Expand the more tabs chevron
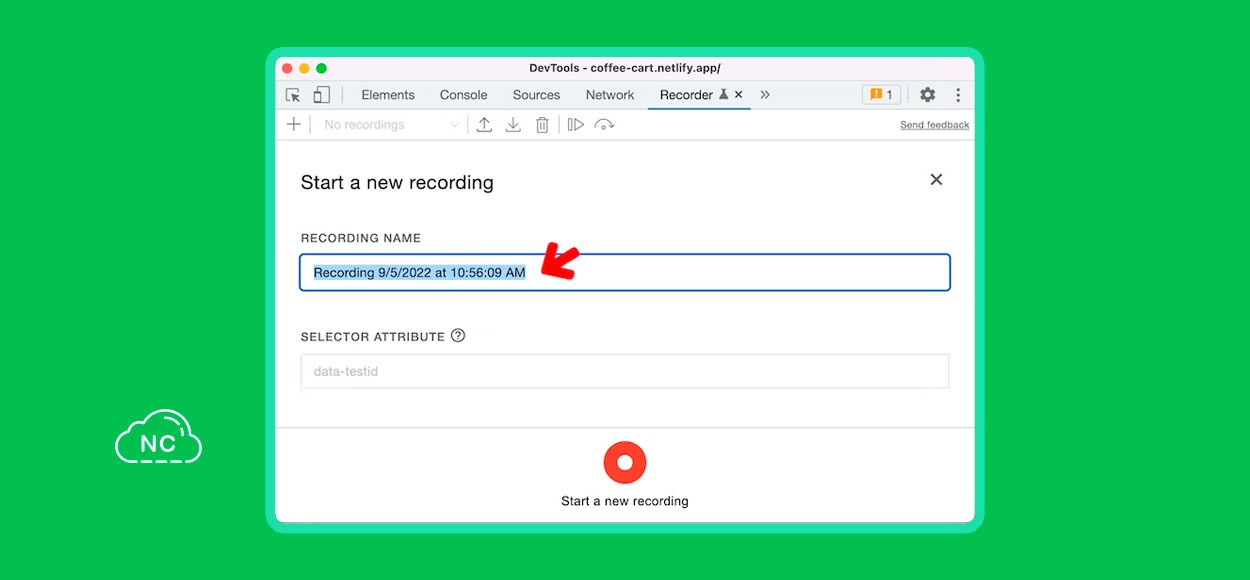Image resolution: width=1250 pixels, height=580 pixels. click(x=765, y=94)
